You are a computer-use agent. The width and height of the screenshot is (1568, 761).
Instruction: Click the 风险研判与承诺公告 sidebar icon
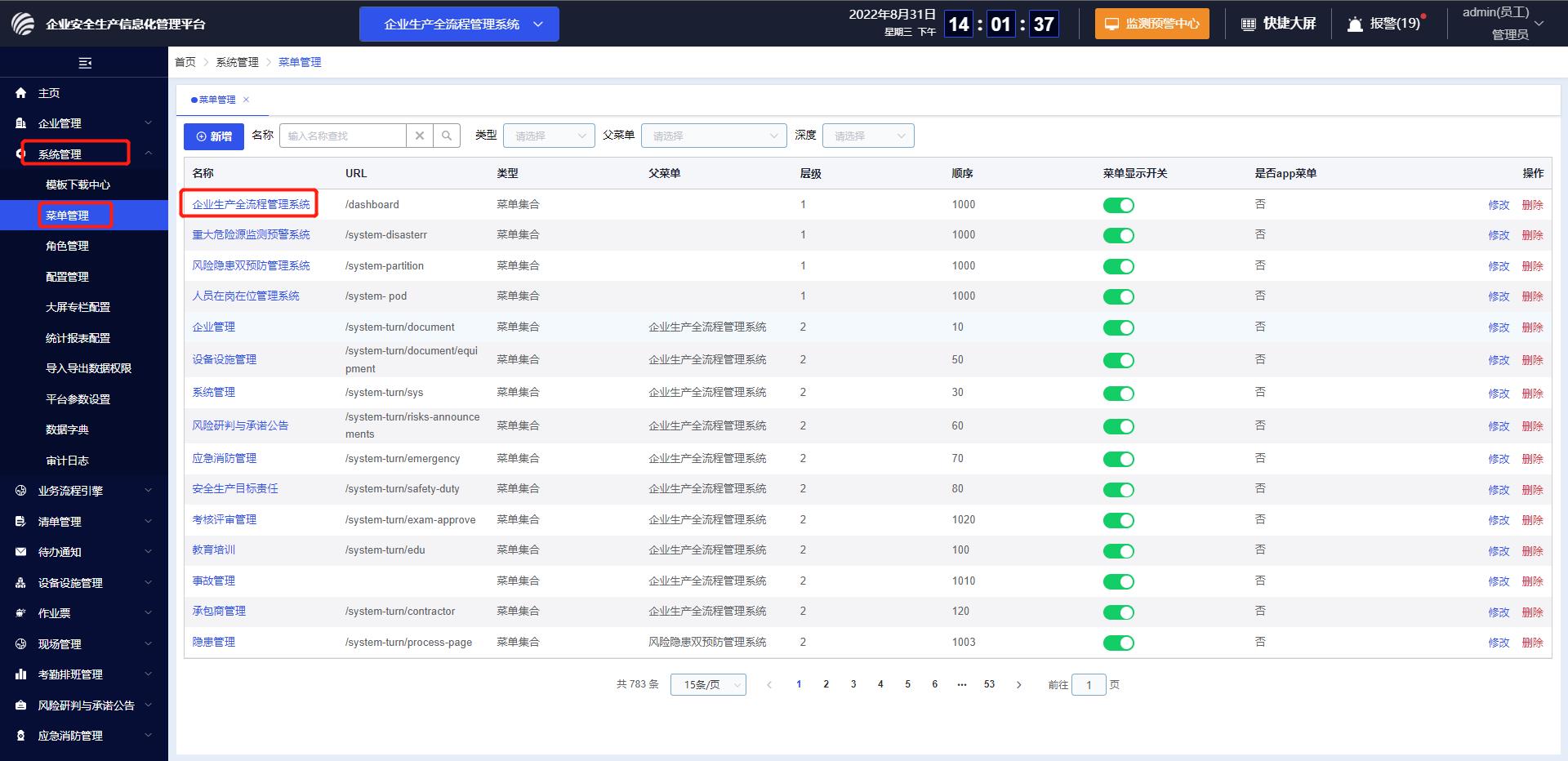coord(21,705)
